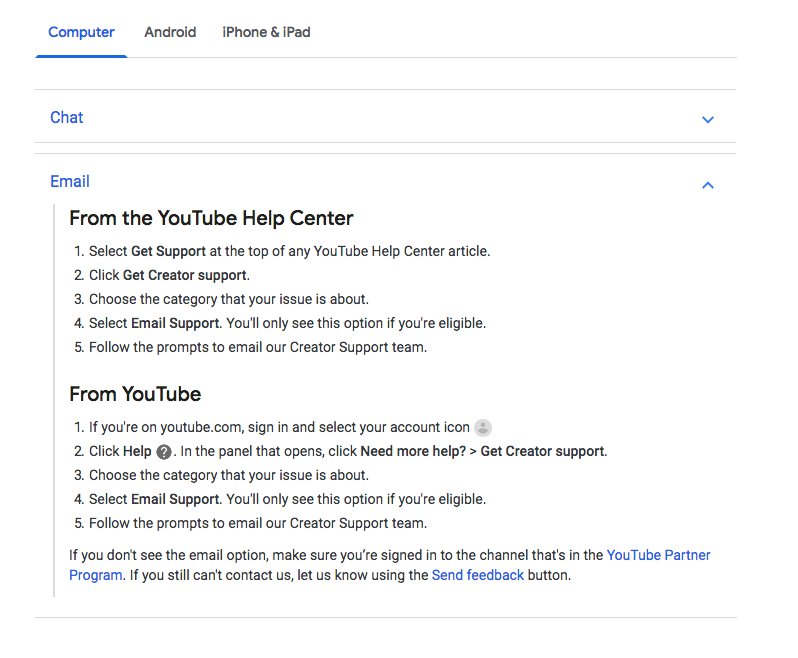The width and height of the screenshot is (798, 658).
Task: Open the Send feedback link
Action: pos(477,575)
